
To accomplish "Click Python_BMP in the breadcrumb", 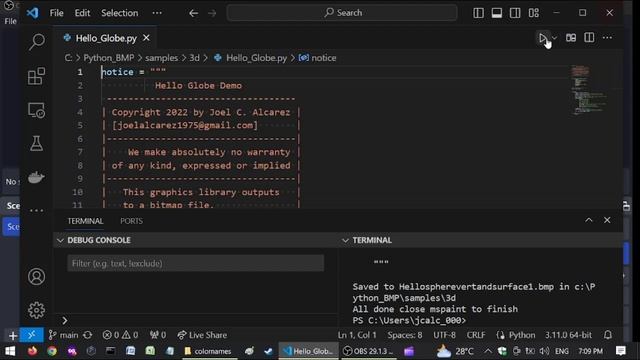I will pyautogui.click(x=109, y=58).
